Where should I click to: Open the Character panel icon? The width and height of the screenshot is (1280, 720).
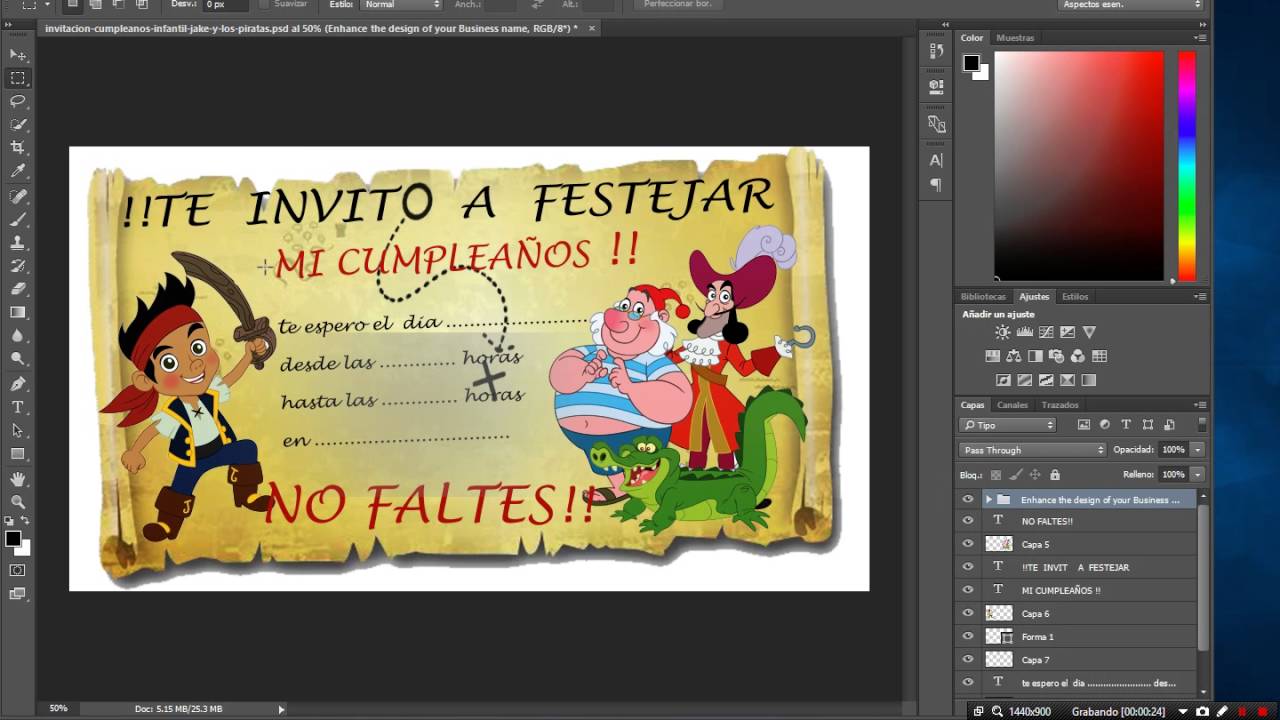click(x=936, y=160)
